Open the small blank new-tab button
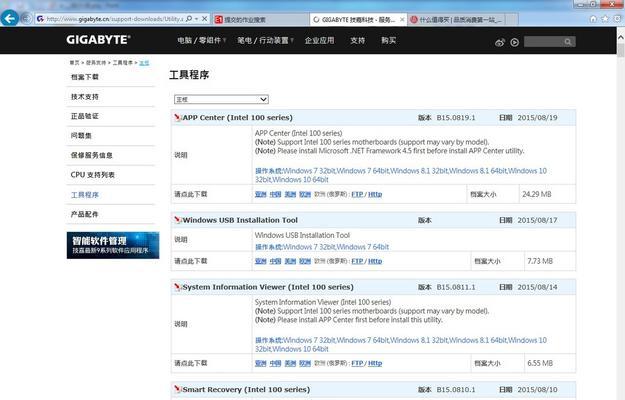This screenshot has width=625, height=400. click(512, 19)
